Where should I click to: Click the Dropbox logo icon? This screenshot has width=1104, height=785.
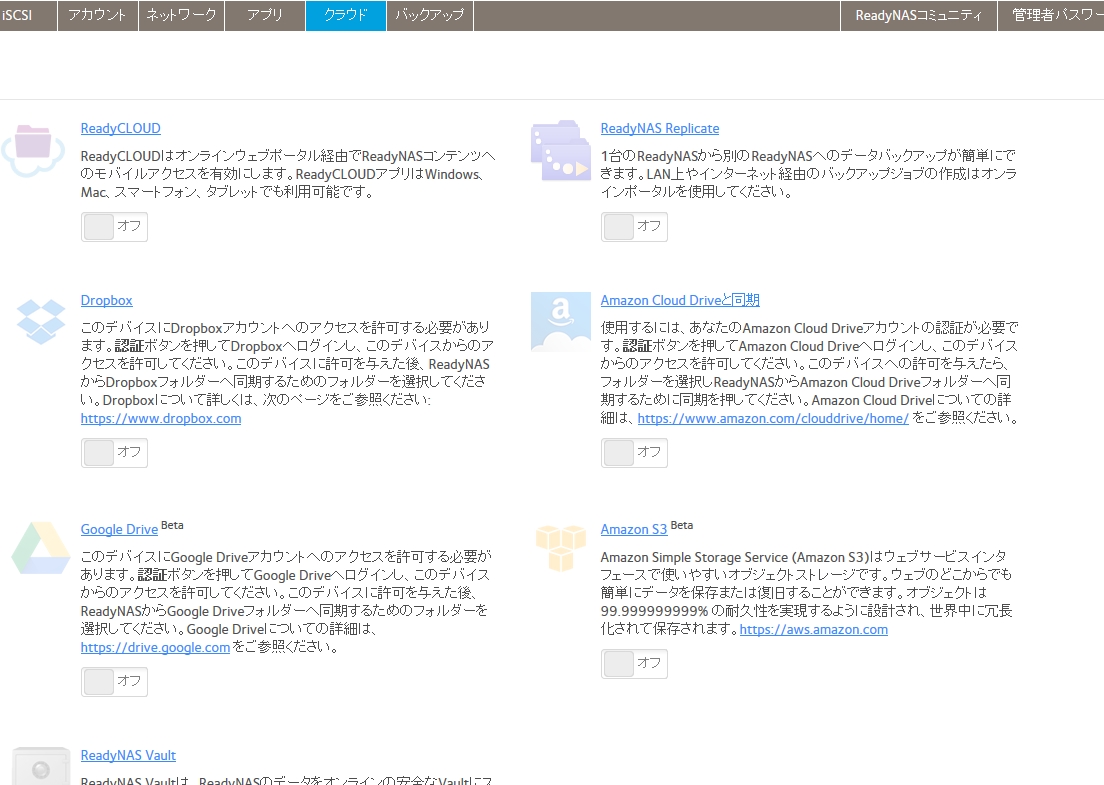tap(41, 322)
